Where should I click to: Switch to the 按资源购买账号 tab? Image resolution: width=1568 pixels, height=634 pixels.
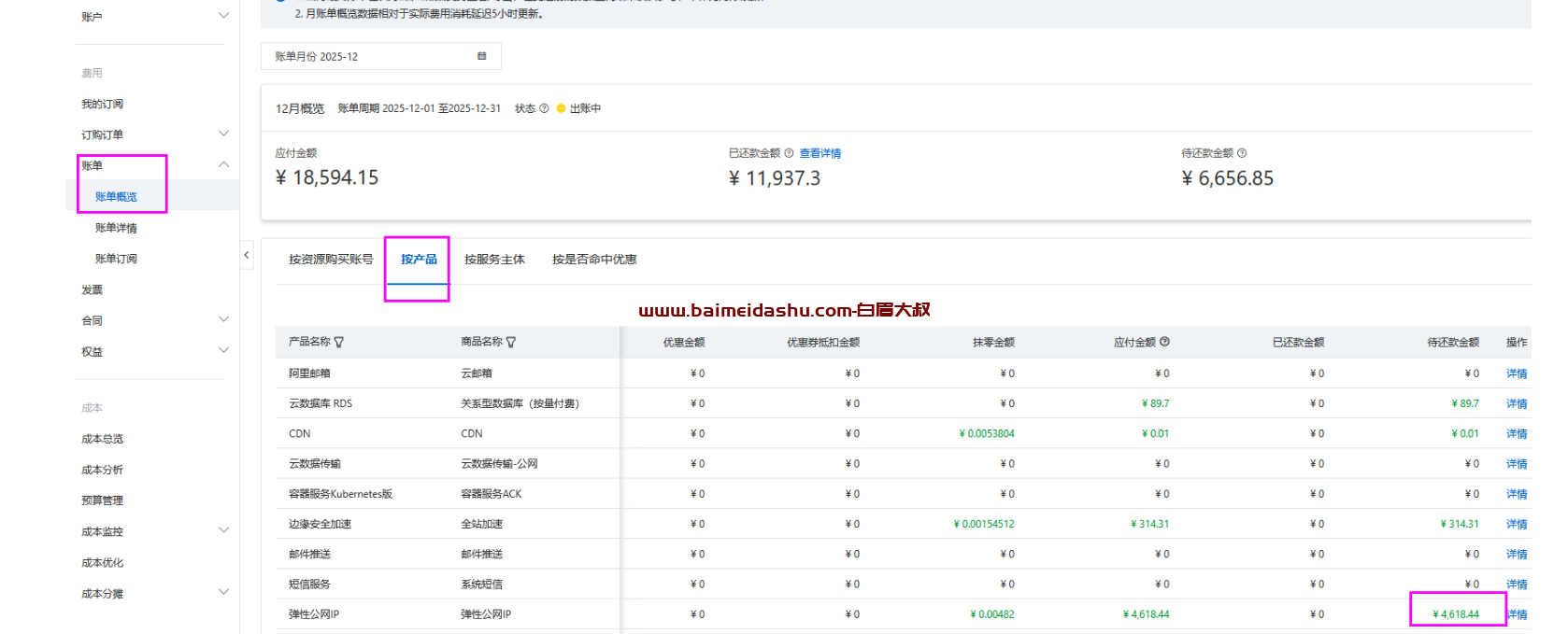point(331,260)
